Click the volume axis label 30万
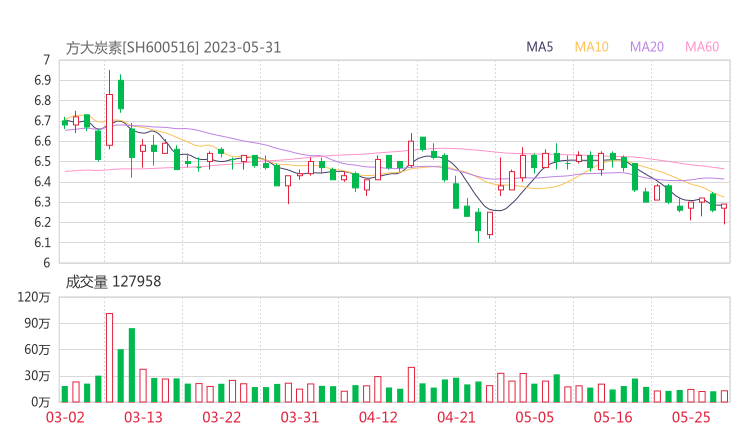 [x=37, y=376]
